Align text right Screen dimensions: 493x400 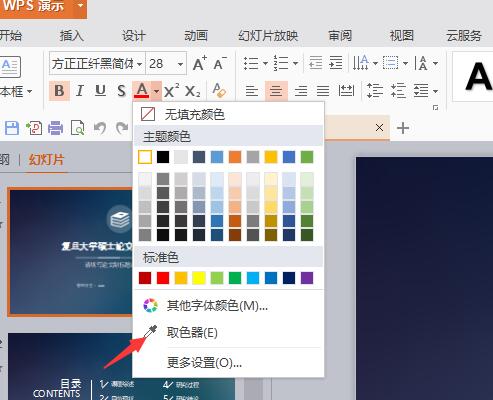301,91
